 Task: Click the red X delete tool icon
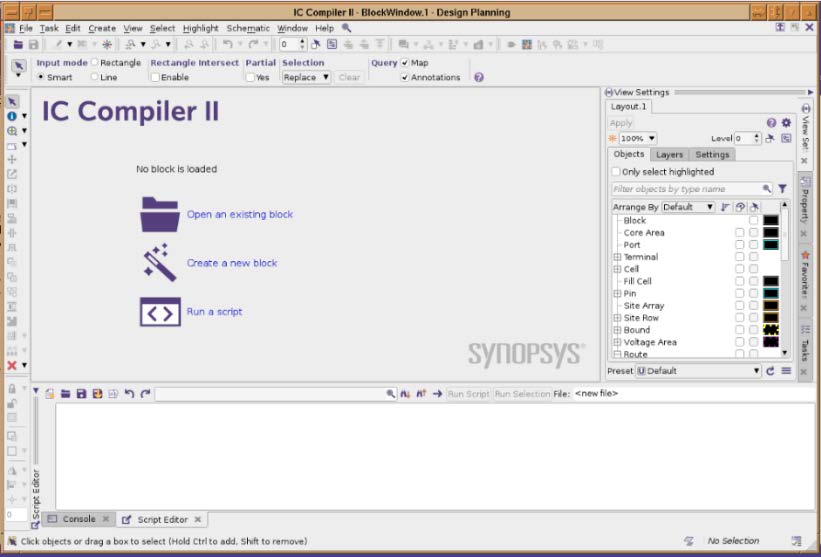point(12,365)
